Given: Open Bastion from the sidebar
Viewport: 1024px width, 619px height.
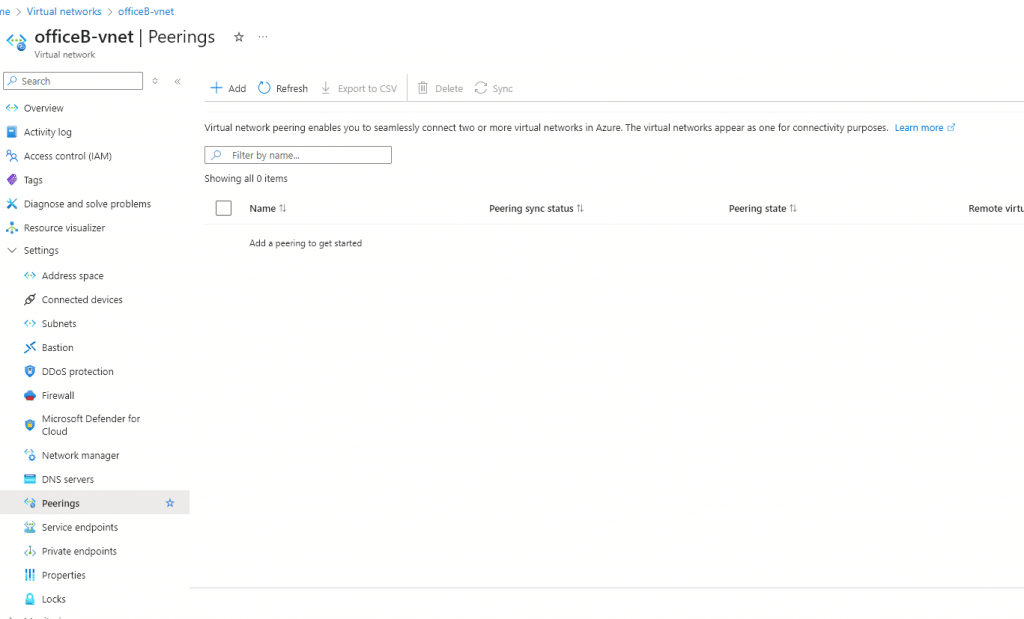Looking at the screenshot, I should (57, 348).
